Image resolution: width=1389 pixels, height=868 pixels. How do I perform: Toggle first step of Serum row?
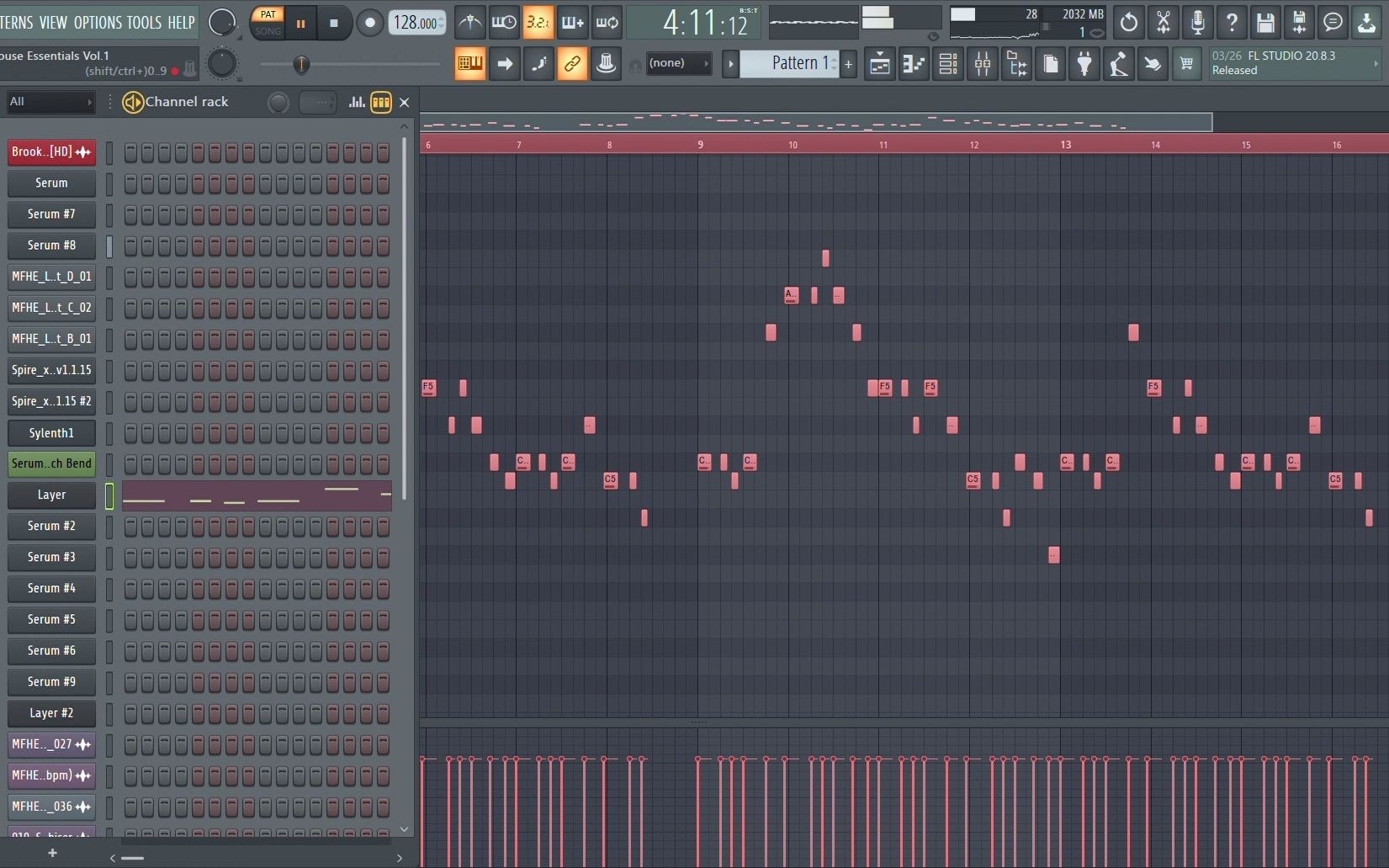click(130, 183)
